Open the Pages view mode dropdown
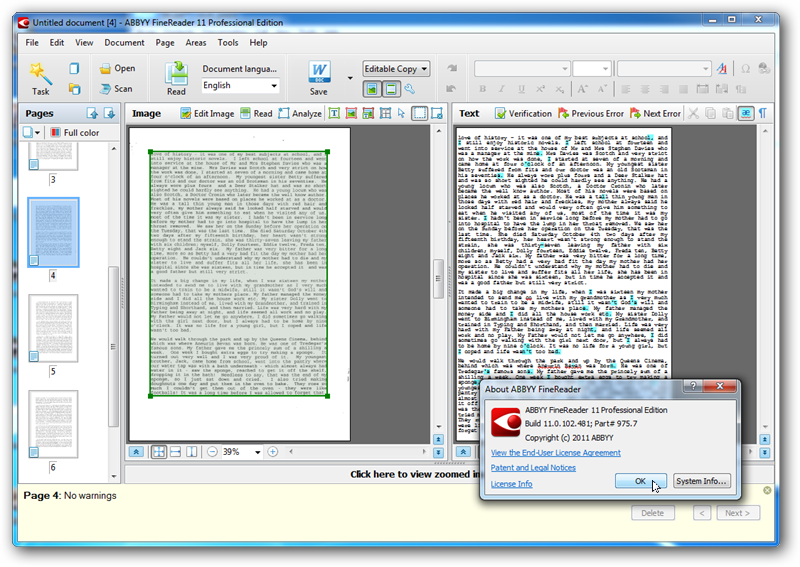The width and height of the screenshot is (800, 567). [x=32, y=133]
